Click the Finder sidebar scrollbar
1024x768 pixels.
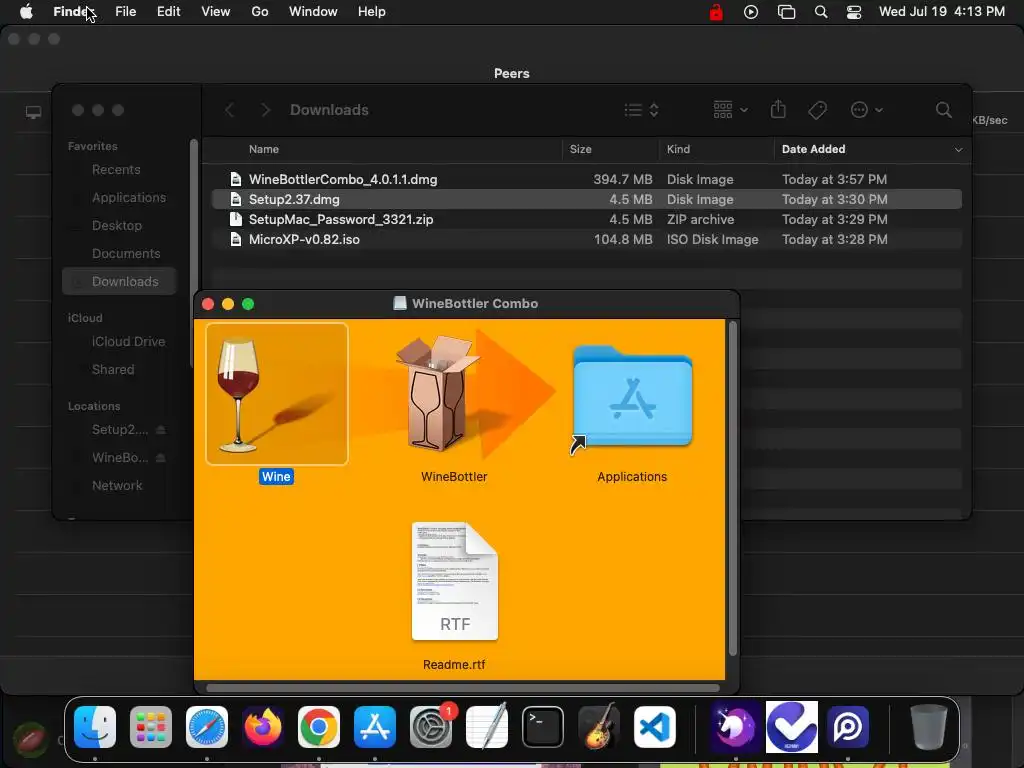point(193,253)
